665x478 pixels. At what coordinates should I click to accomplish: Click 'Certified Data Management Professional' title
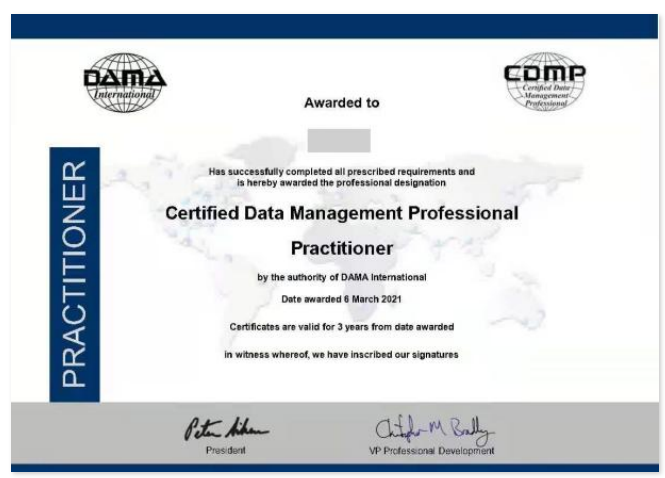(342, 213)
